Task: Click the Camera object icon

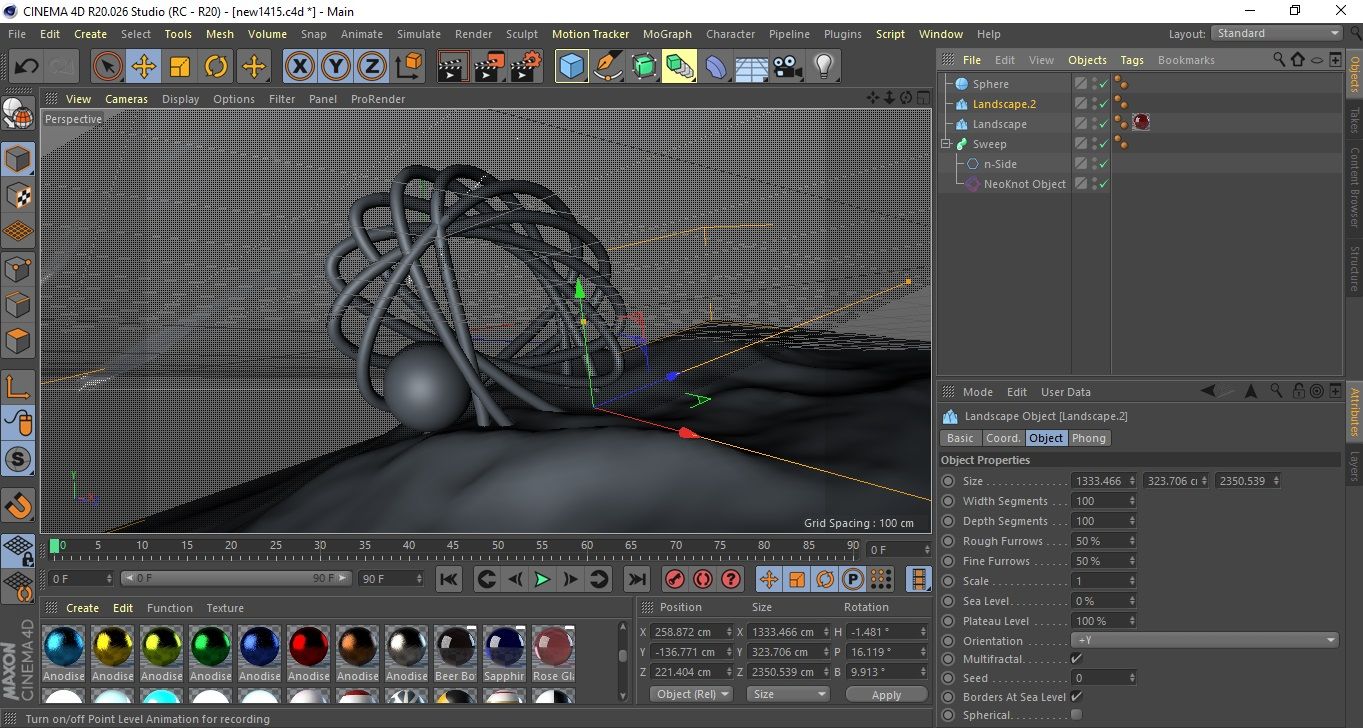Action: coord(787,67)
